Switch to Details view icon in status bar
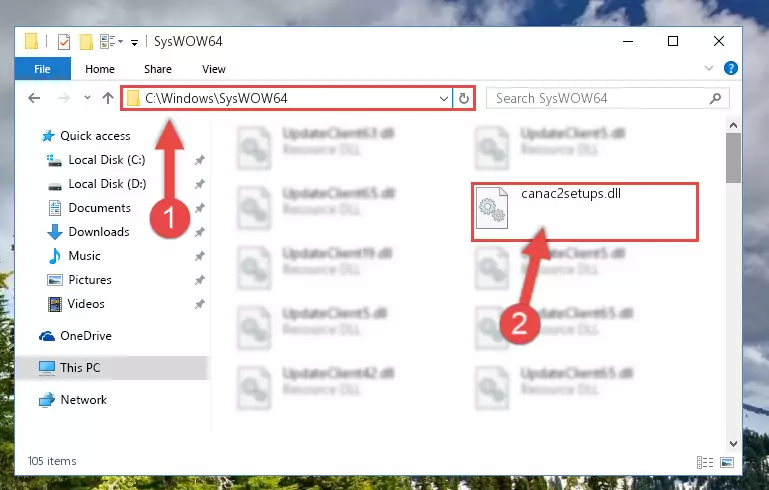Screen dimensions: 769x490 coord(705,462)
